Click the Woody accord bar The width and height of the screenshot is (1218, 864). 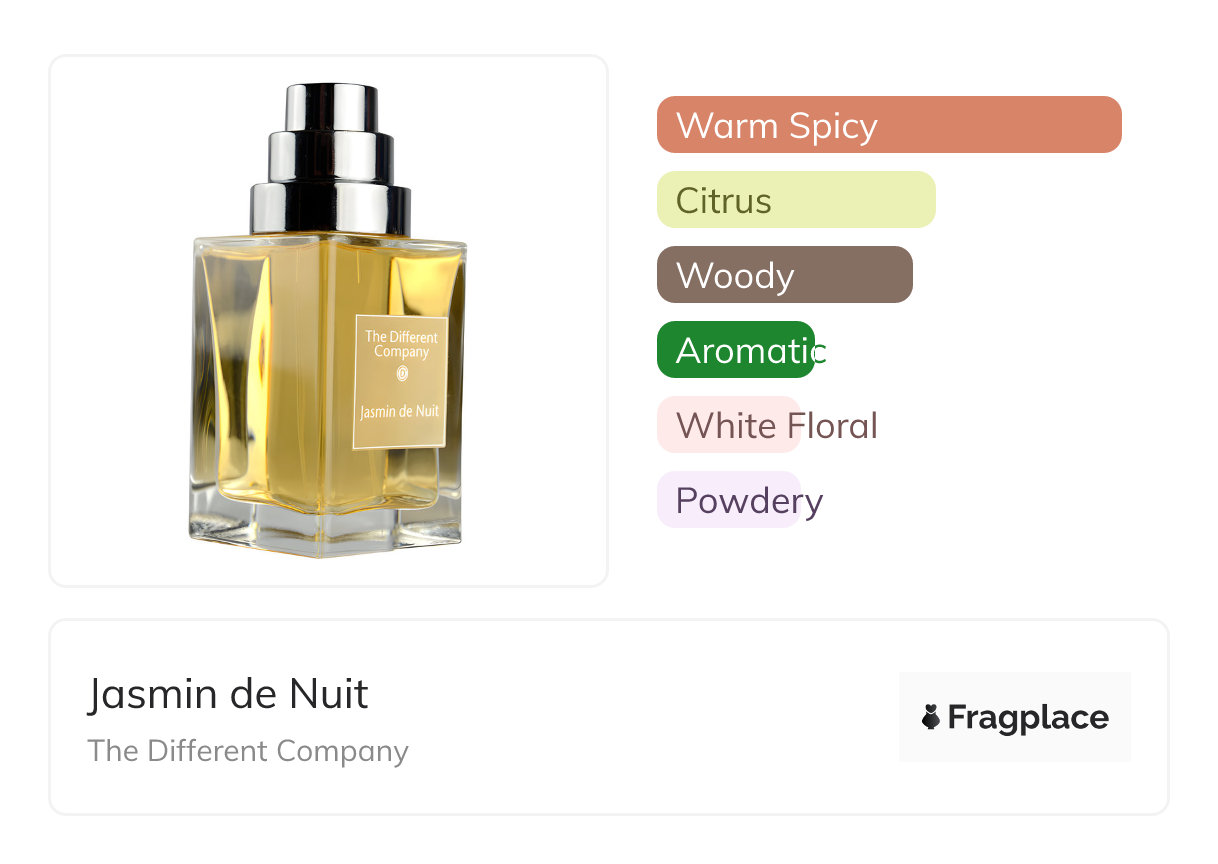click(785, 275)
